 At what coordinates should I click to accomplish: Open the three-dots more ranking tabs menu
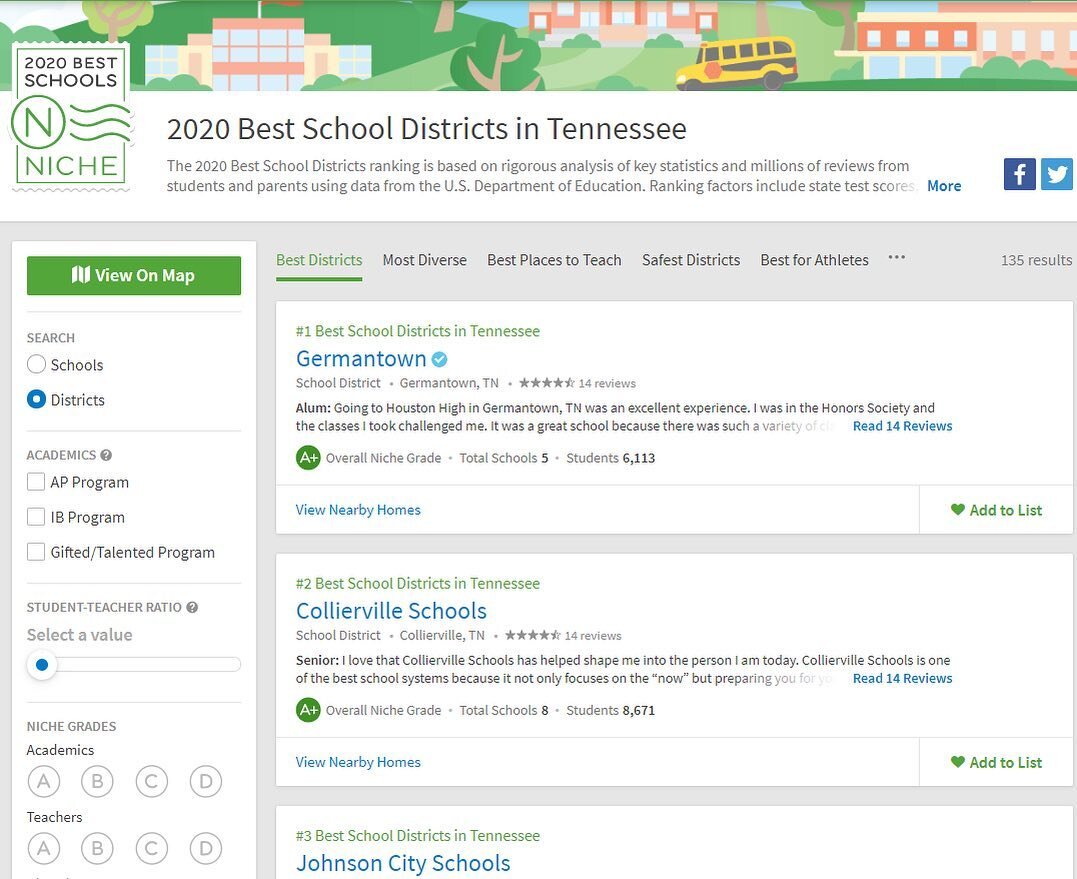click(x=896, y=258)
